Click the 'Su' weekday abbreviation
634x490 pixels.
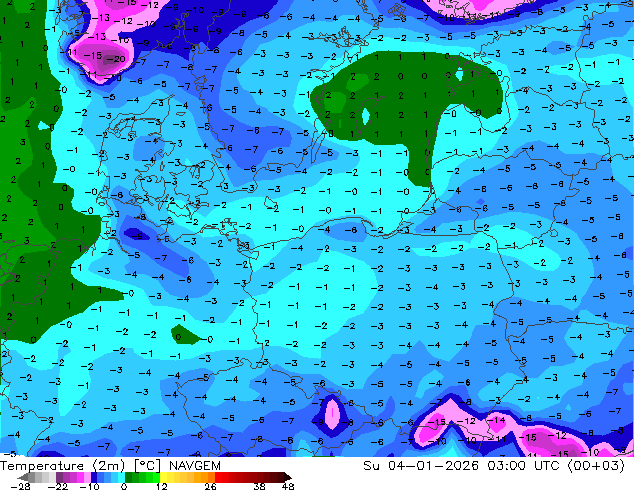click(371, 466)
